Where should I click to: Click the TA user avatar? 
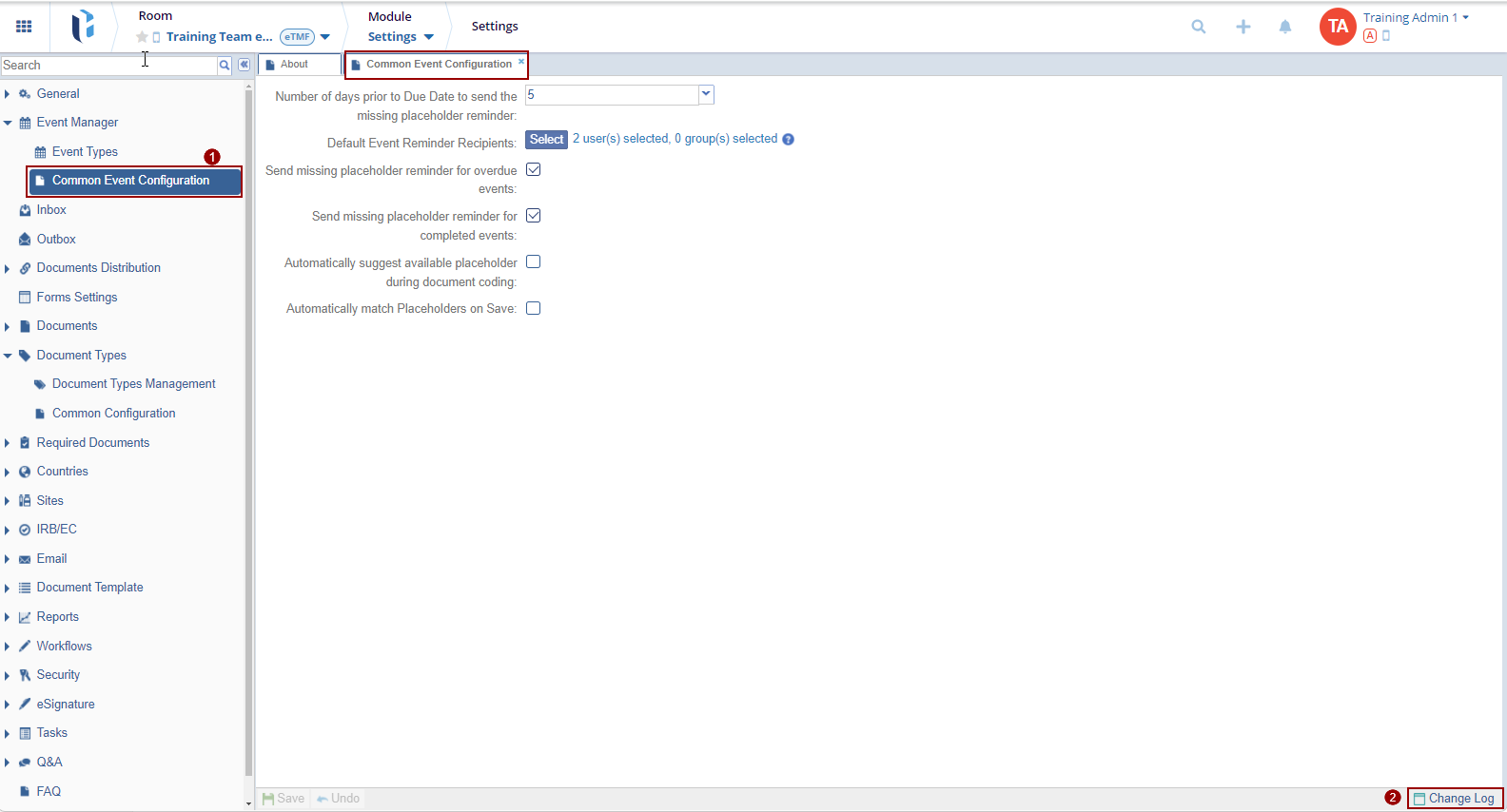(1338, 27)
